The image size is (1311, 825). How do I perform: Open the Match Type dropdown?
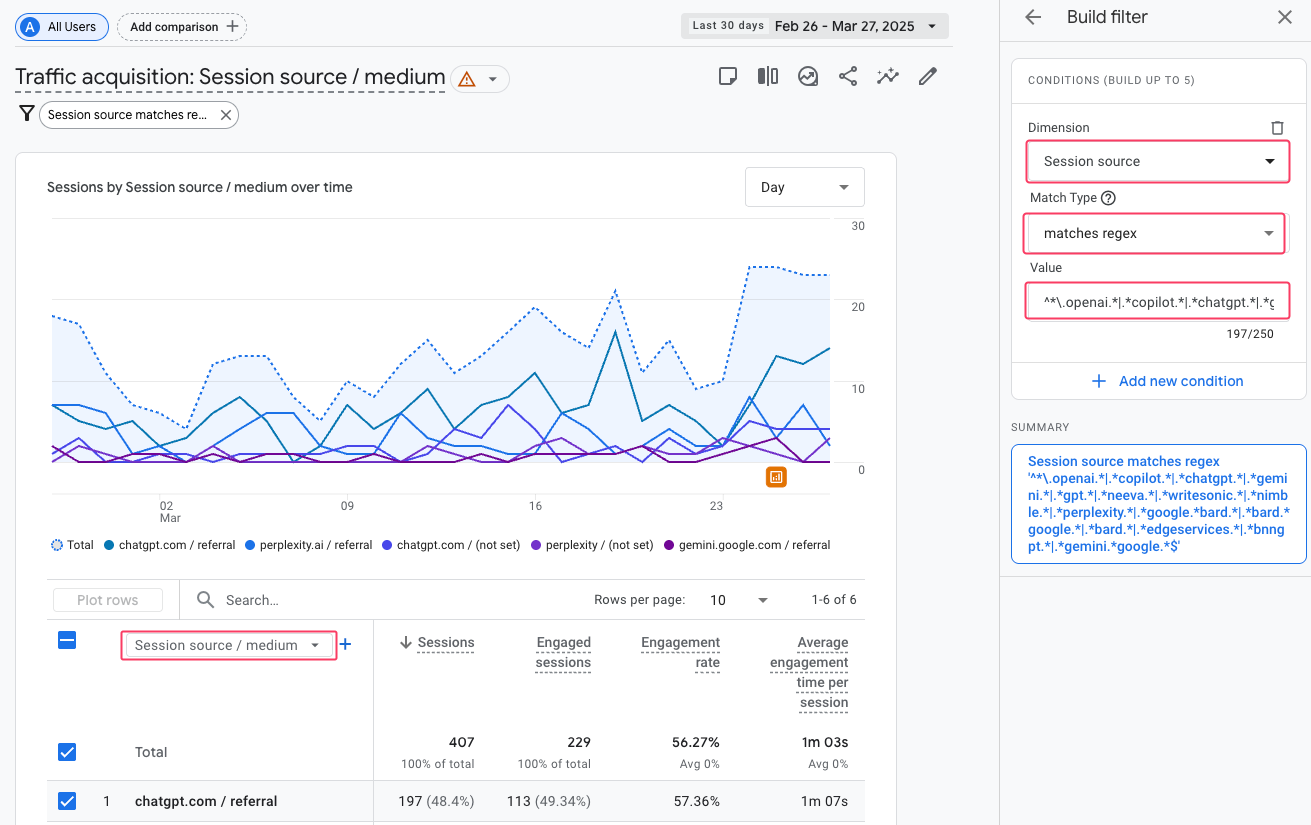(1155, 233)
